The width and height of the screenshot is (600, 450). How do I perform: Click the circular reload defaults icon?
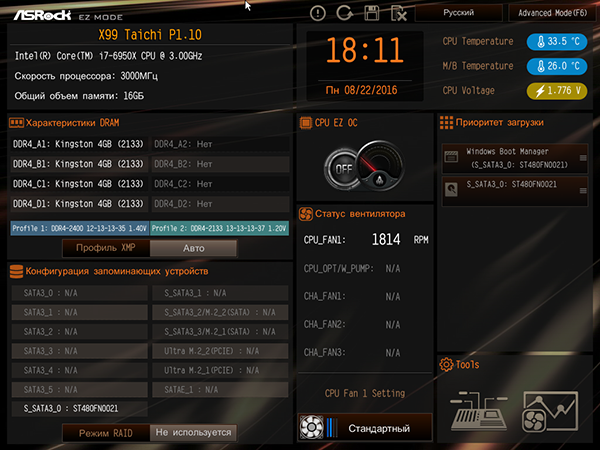pos(345,13)
